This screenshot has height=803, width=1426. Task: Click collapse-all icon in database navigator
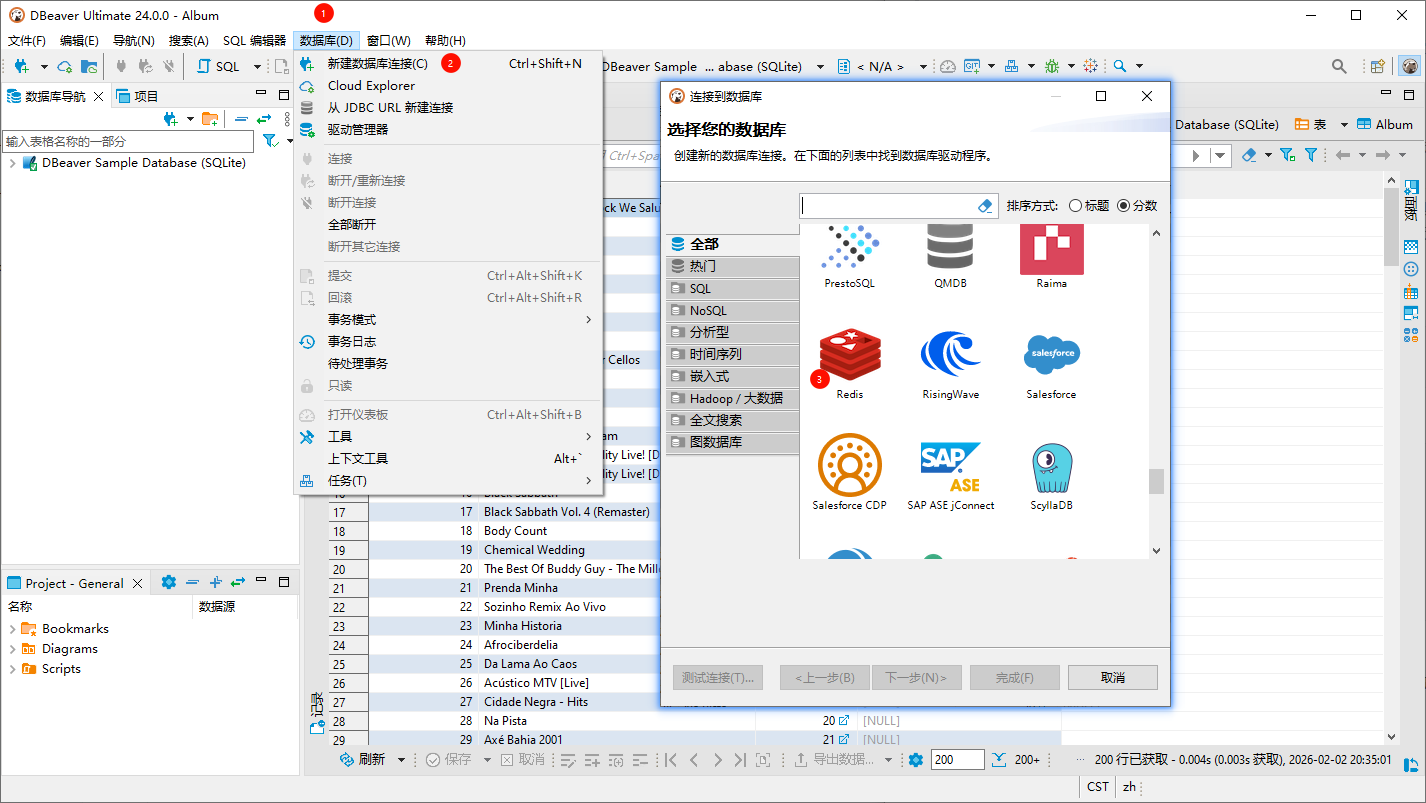[x=241, y=118]
